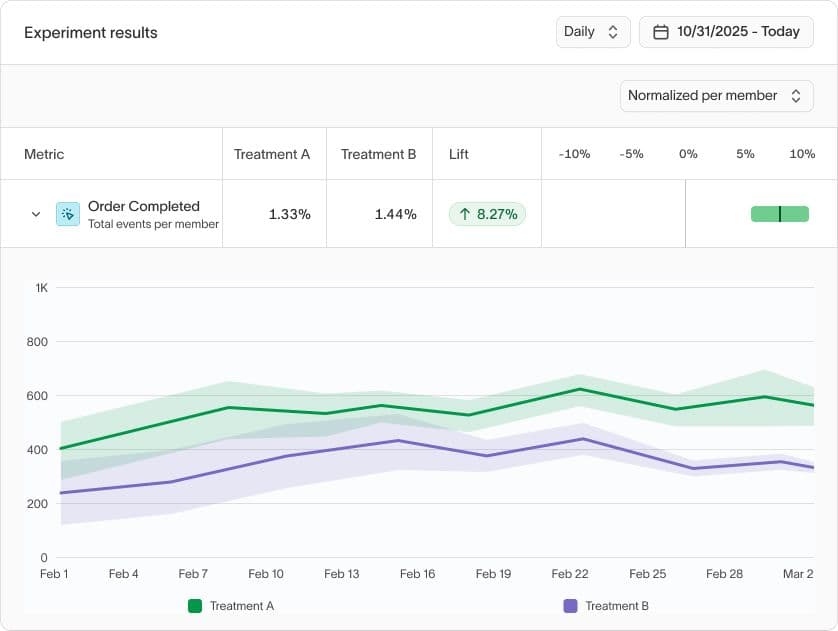This screenshot has width=838, height=631.
Task: Click the chevron icon on the Daily selector
Action: (x=615, y=31)
